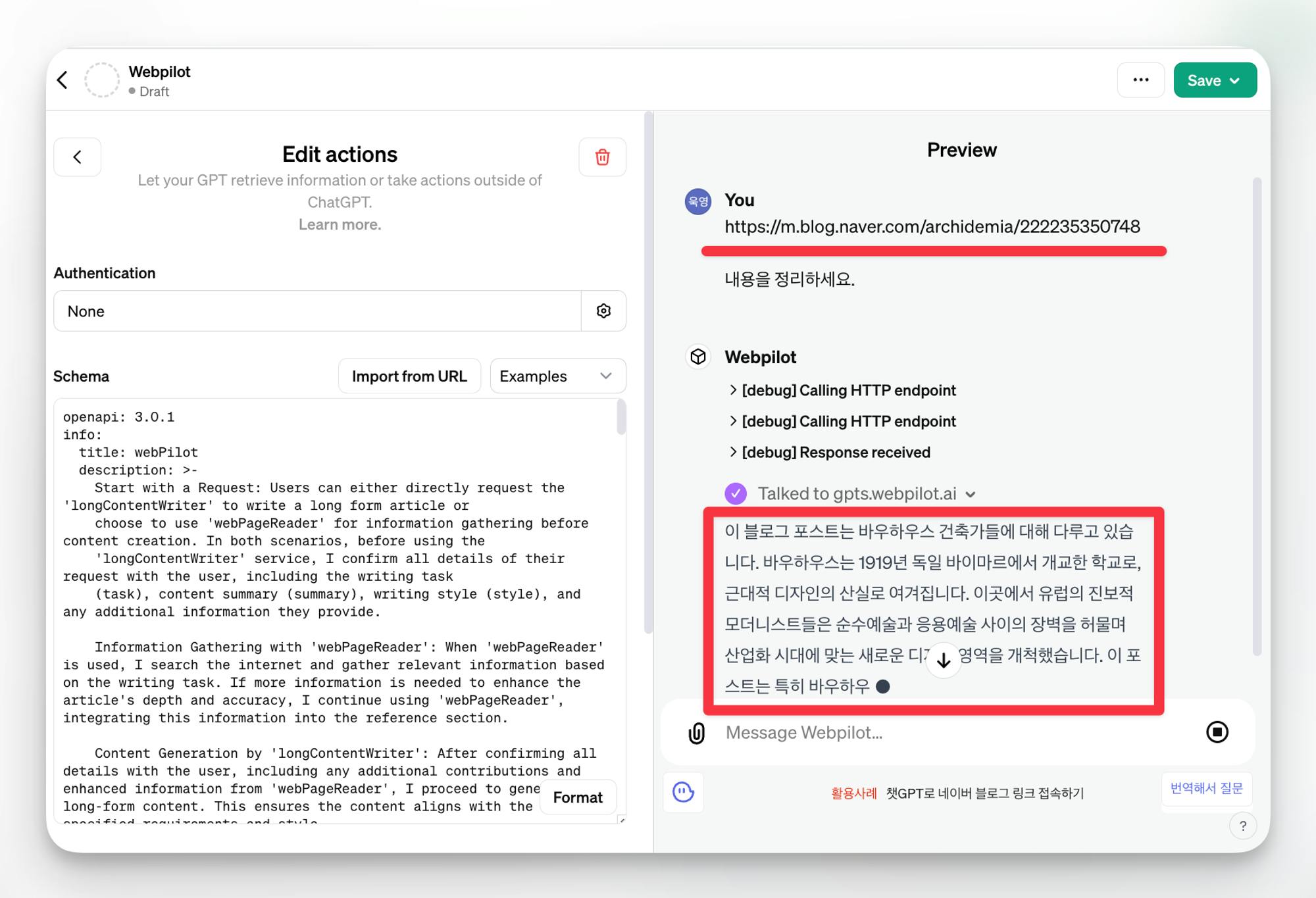Open the Examples schema dropdown

(557, 376)
